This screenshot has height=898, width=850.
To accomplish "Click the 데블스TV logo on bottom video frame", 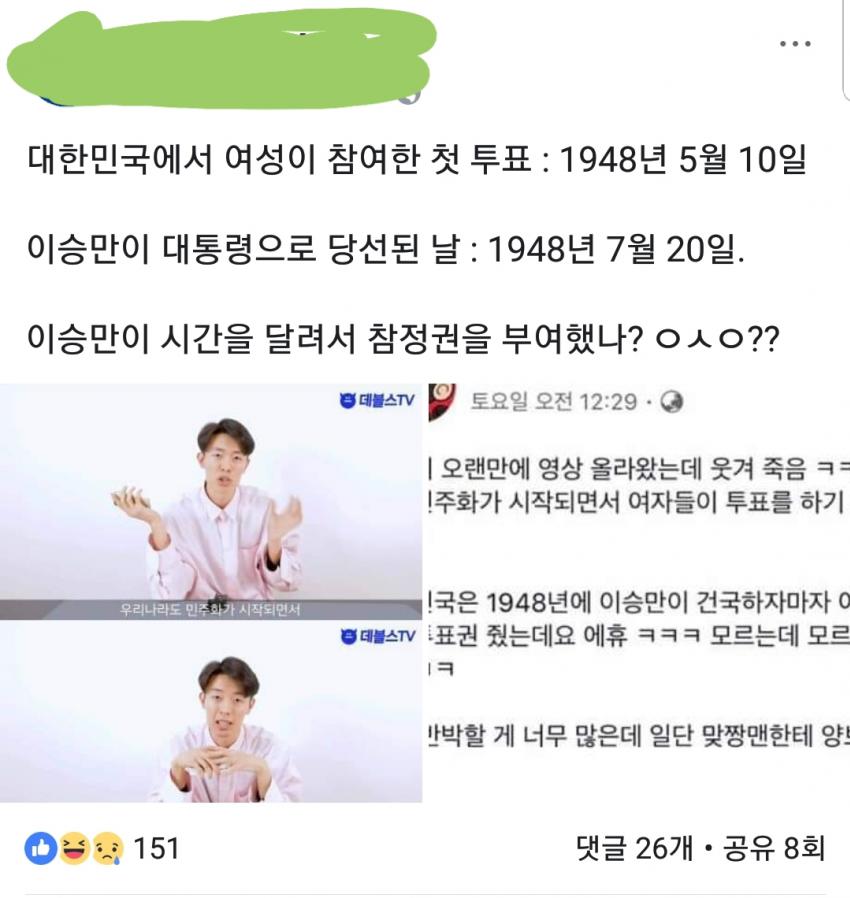I will pos(377,636).
